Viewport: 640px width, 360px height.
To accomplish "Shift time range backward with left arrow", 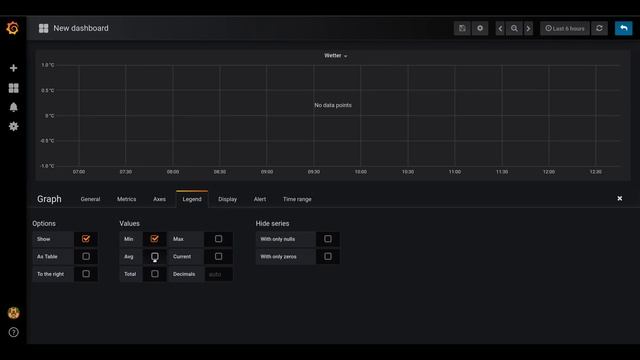I will coord(500,28).
